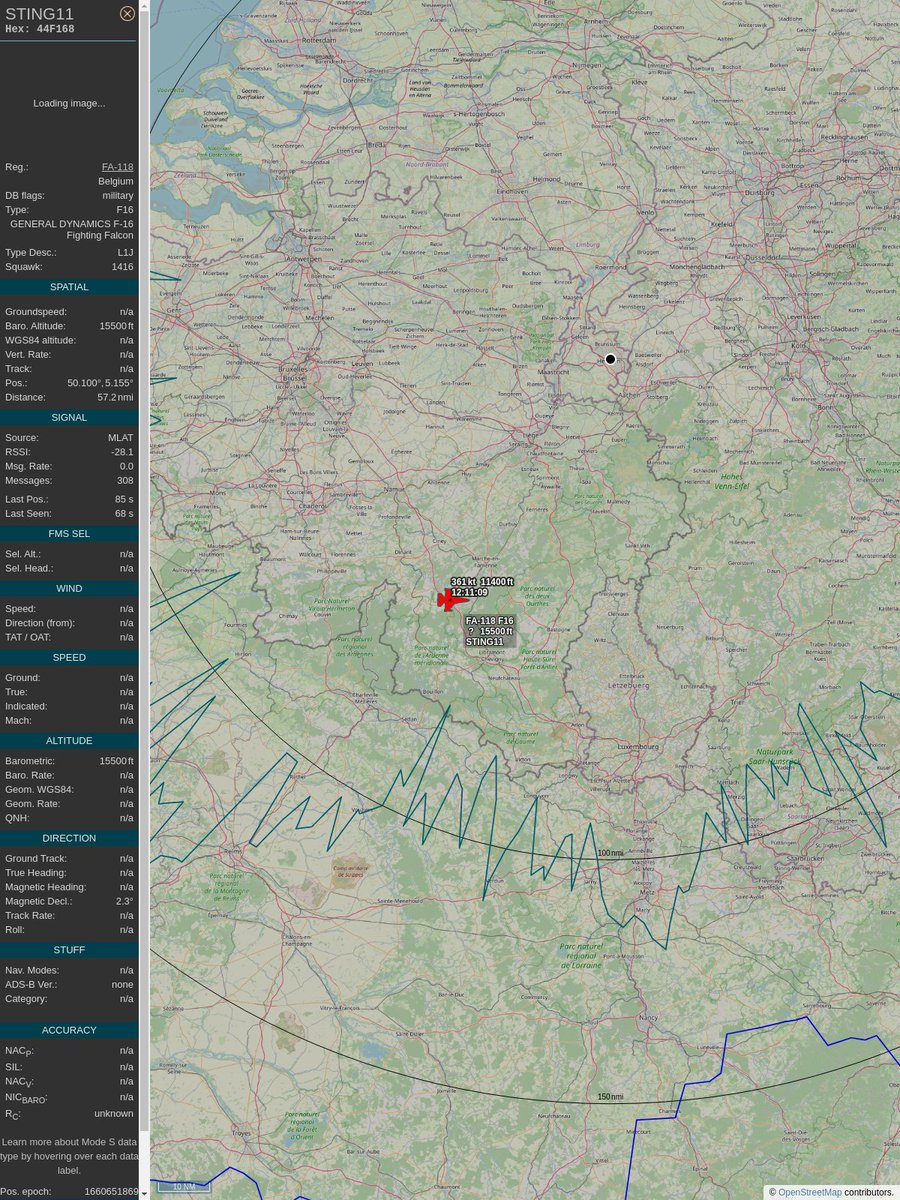
Task: Open the Pos. epoch dropdown arrow
Action: (142, 1190)
